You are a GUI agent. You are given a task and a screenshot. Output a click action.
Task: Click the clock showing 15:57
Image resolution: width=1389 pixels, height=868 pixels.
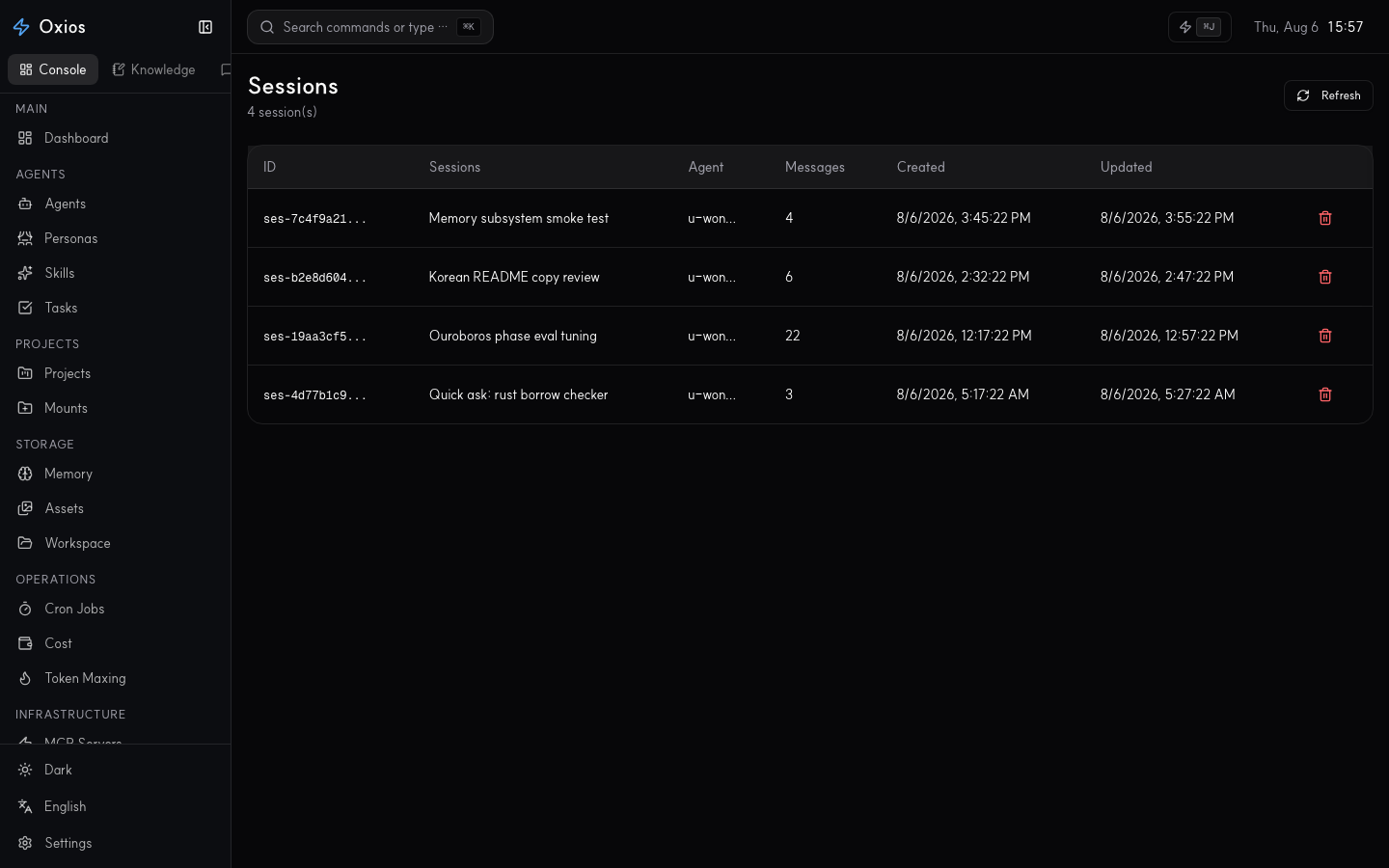point(1346,27)
